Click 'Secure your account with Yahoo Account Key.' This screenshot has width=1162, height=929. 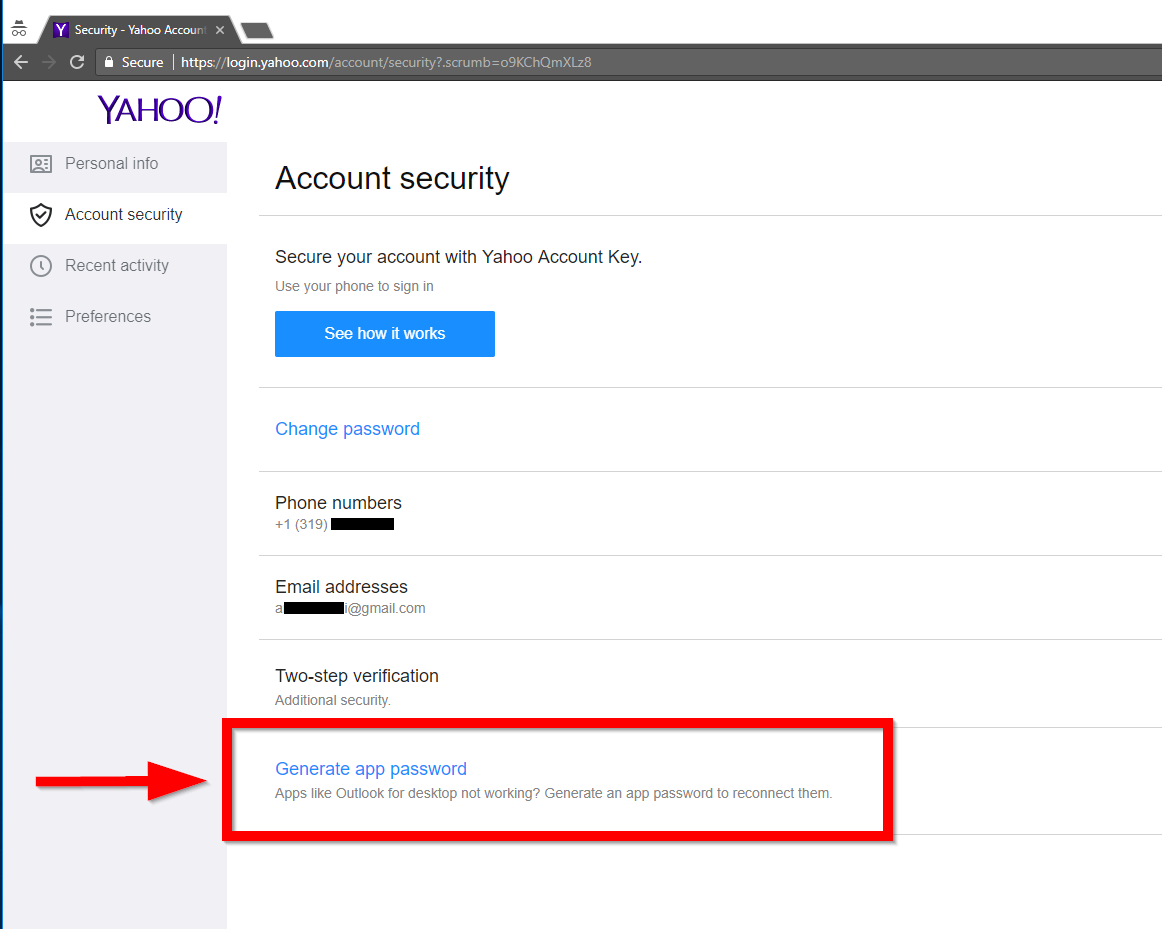[x=458, y=257]
